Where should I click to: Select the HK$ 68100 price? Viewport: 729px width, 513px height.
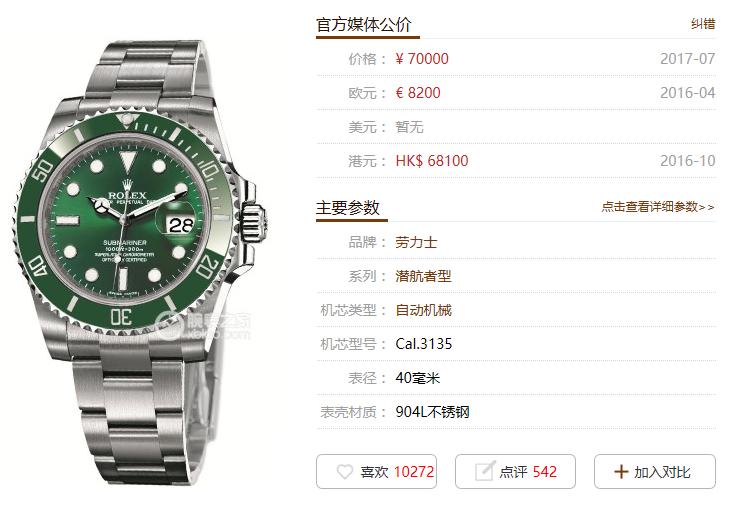[x=432, y=161]
